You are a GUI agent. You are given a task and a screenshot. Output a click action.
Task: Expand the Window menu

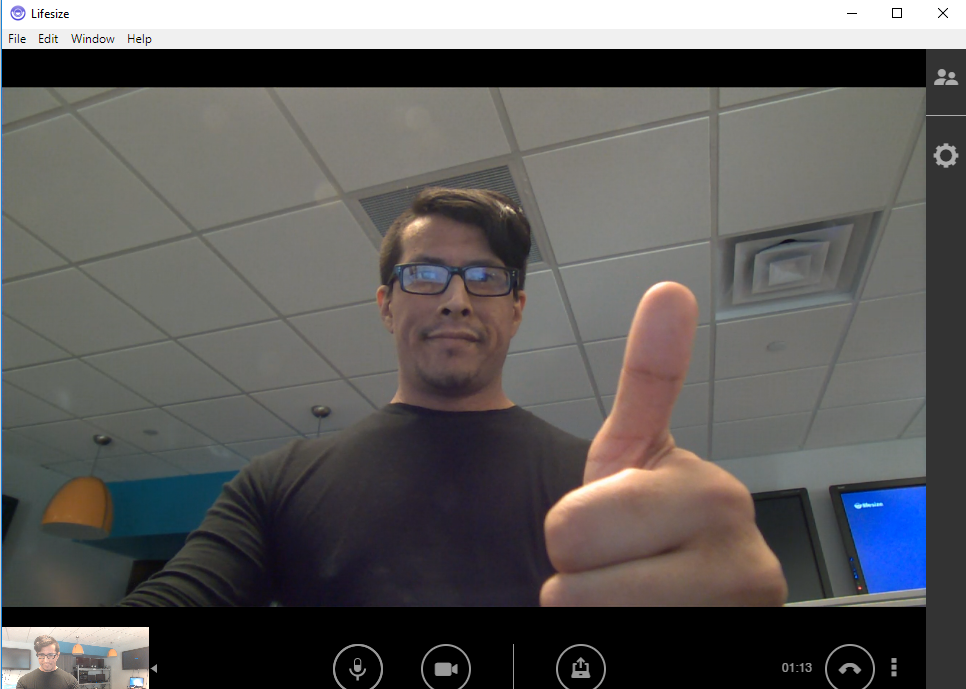pyautogui.click(x=92, y=38)
